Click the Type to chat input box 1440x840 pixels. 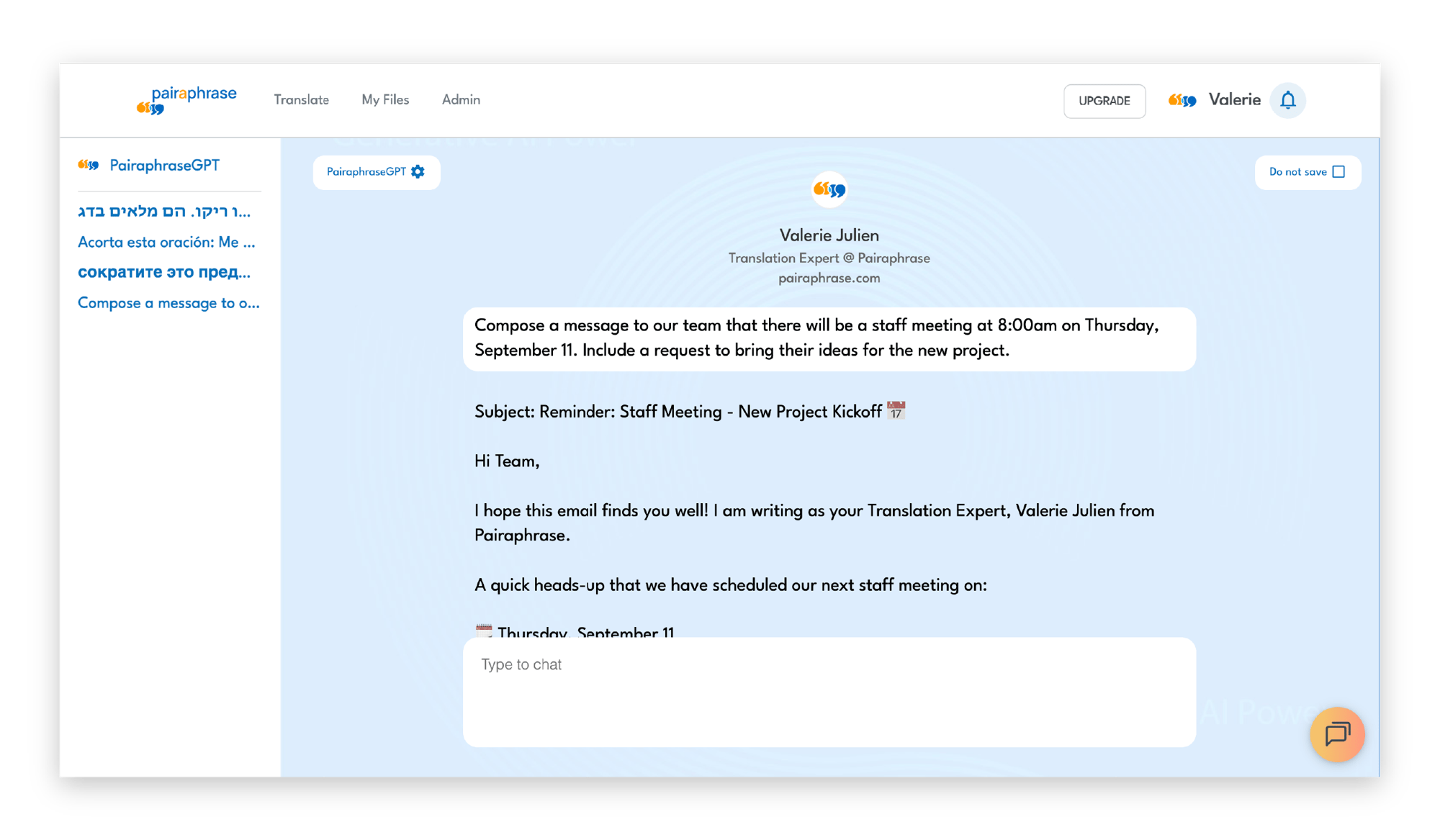tap(829, 691)
